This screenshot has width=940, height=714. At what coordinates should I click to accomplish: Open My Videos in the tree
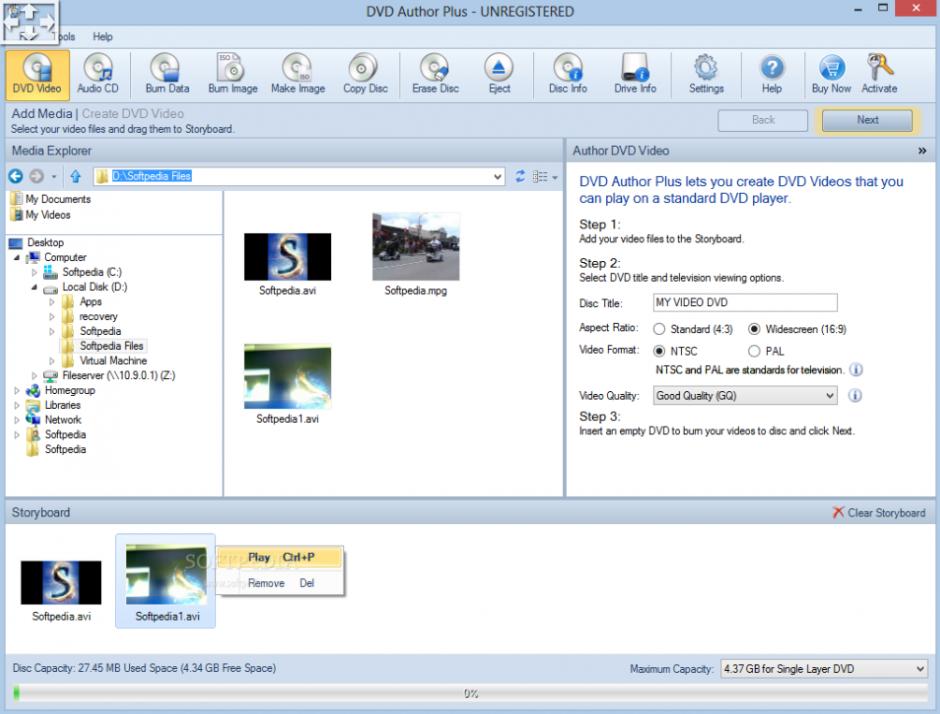pyautogui.click(x=48, y=215)
